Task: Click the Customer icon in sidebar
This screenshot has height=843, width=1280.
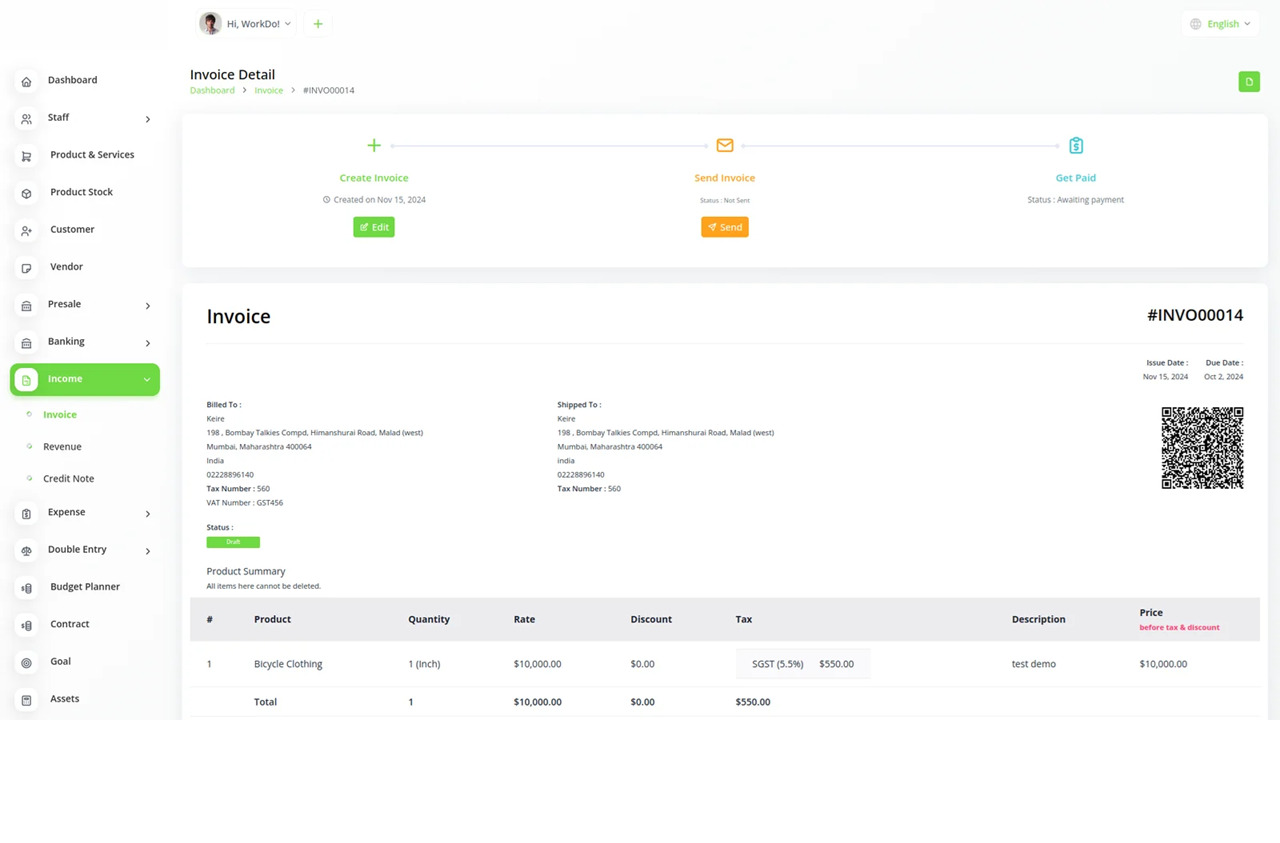Action: pos(27,231)
